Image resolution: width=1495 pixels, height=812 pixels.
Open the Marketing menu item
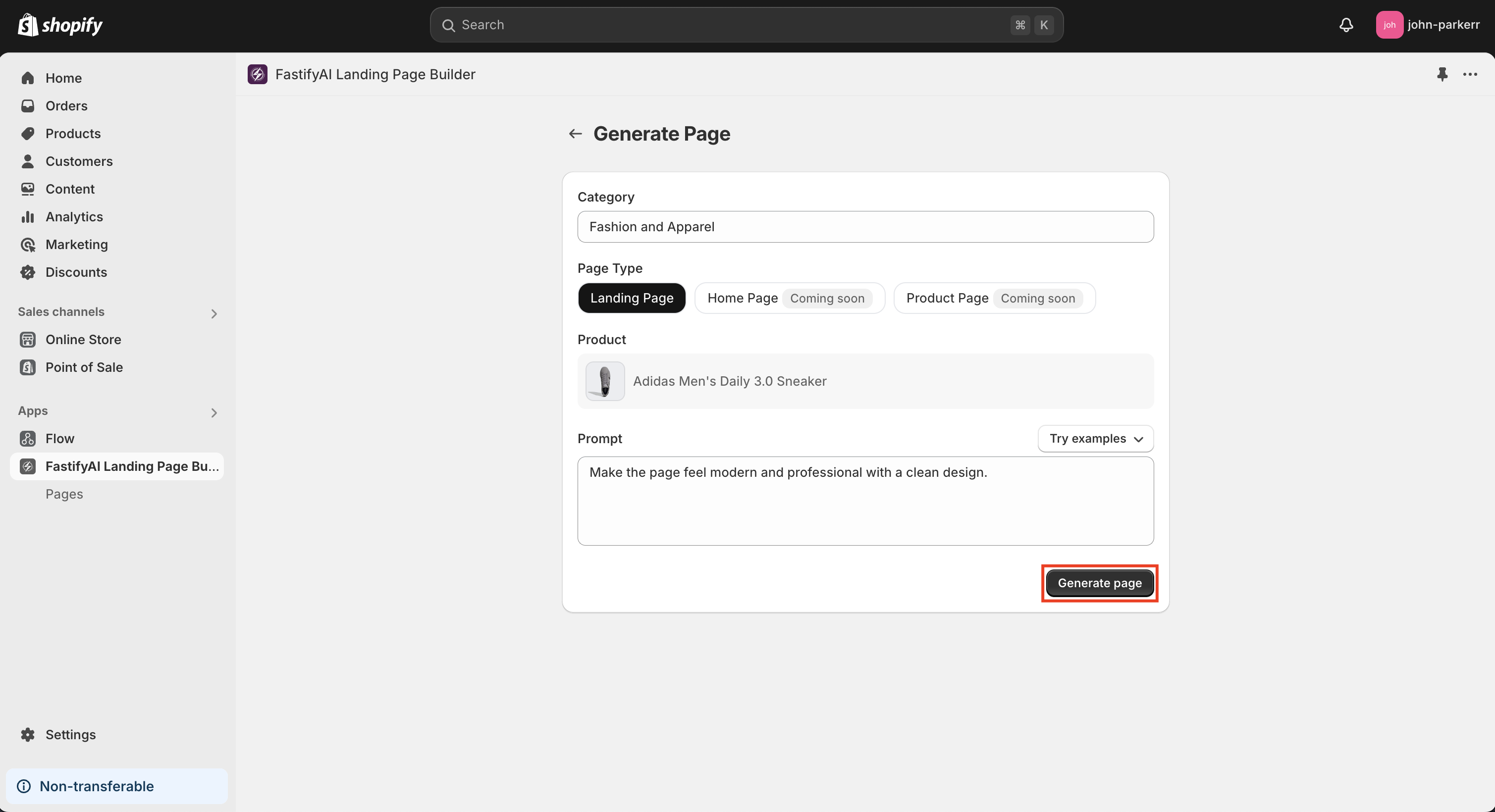click(77, 245)
